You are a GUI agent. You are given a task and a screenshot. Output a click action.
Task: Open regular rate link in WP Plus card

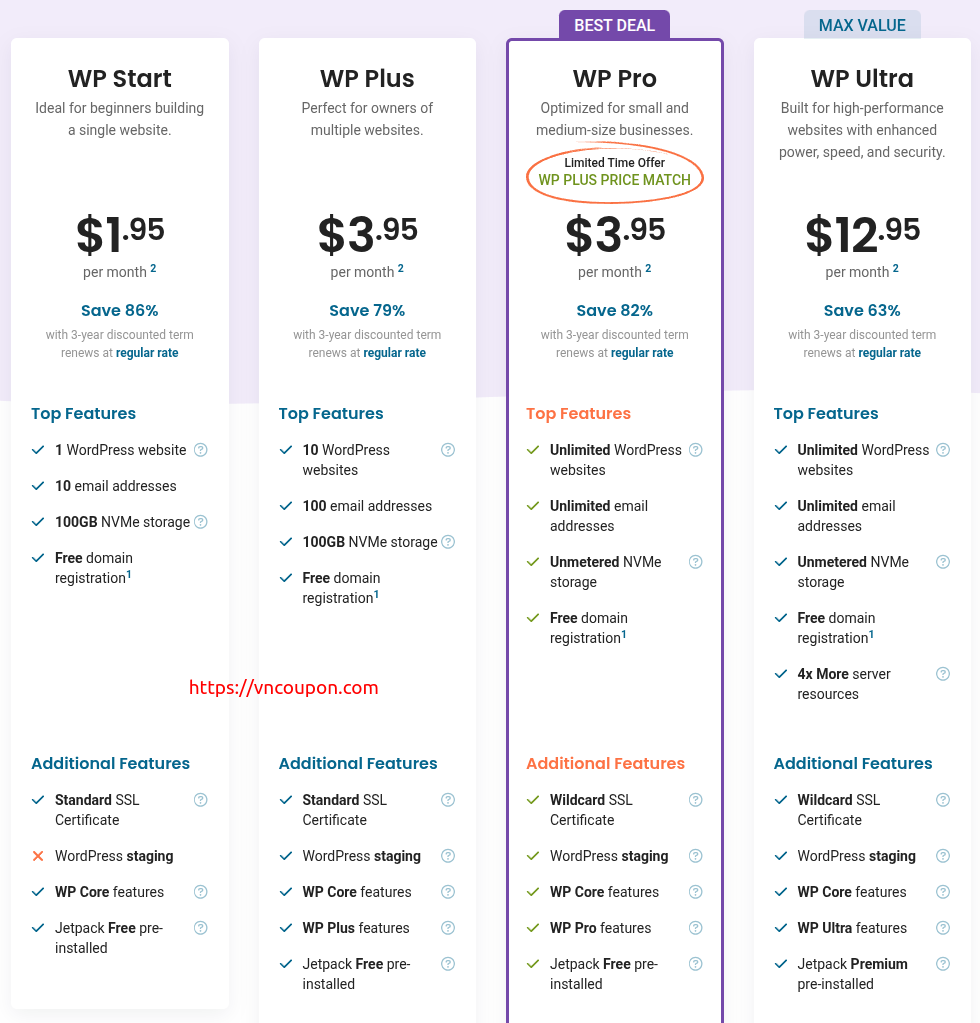pyautogui.click(x=394, y=353)
